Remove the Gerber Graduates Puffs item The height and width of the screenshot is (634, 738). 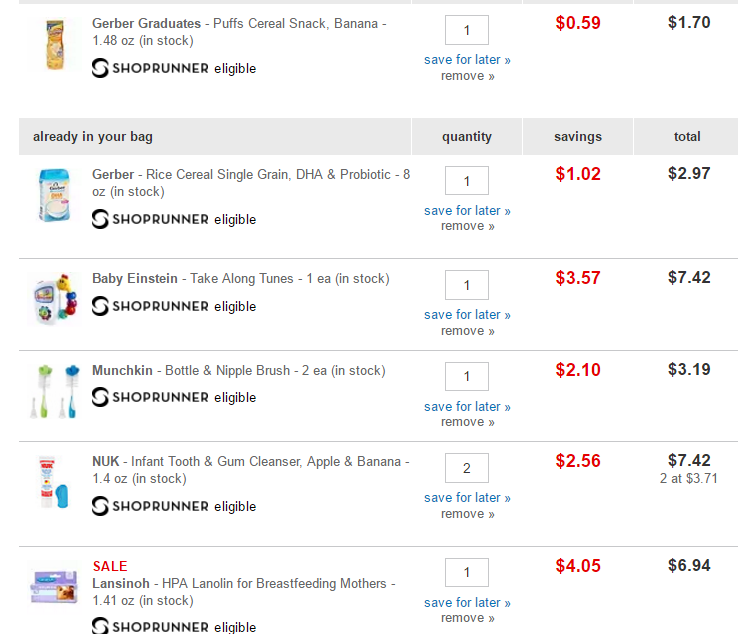[x=467, y=76]
